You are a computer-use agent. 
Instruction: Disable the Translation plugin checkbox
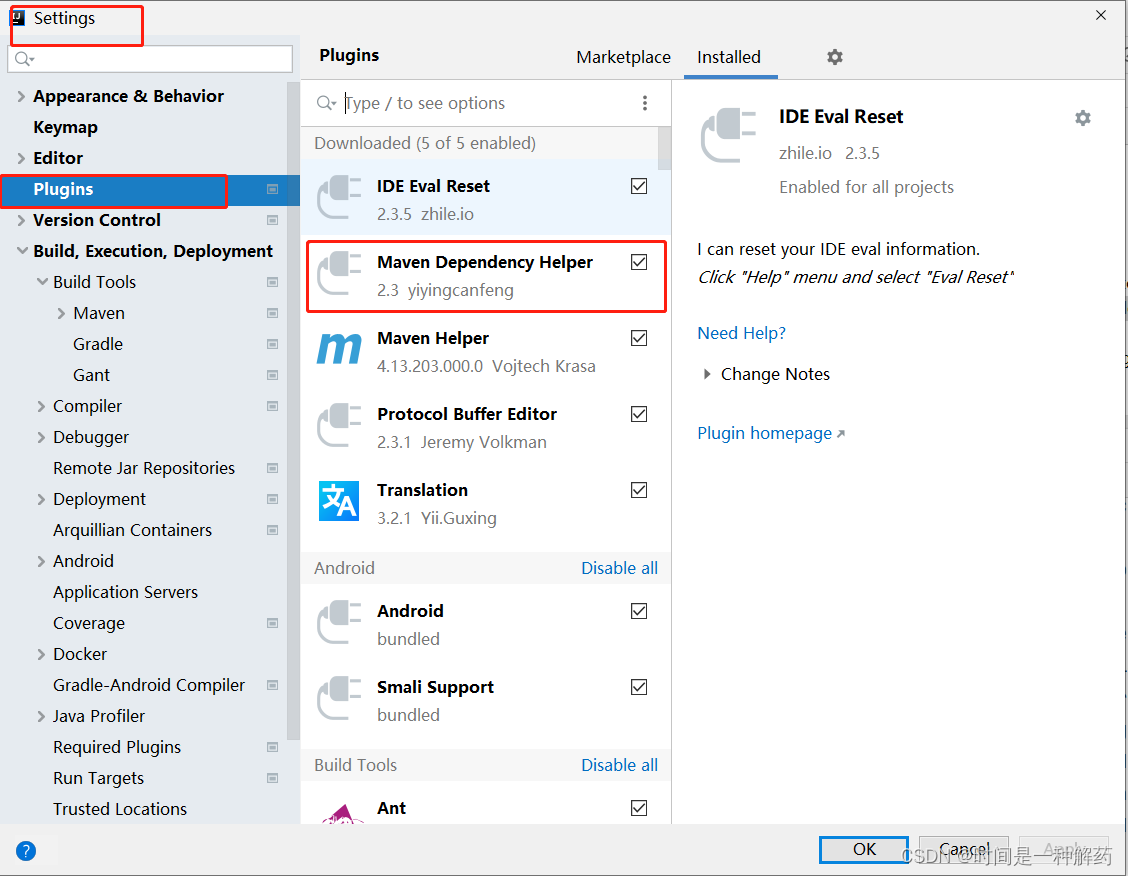point(639,490)
